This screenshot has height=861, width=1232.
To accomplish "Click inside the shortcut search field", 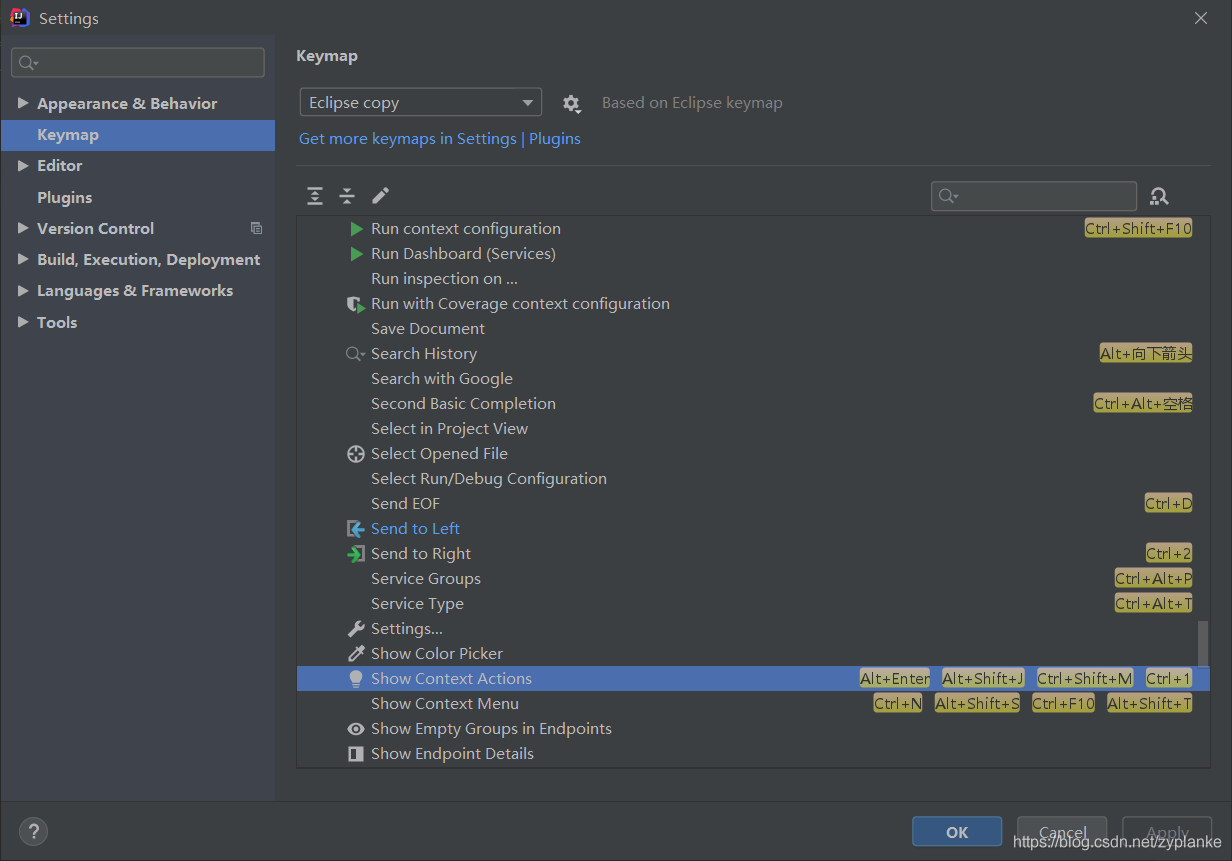I will click(x=1034, y=196).
